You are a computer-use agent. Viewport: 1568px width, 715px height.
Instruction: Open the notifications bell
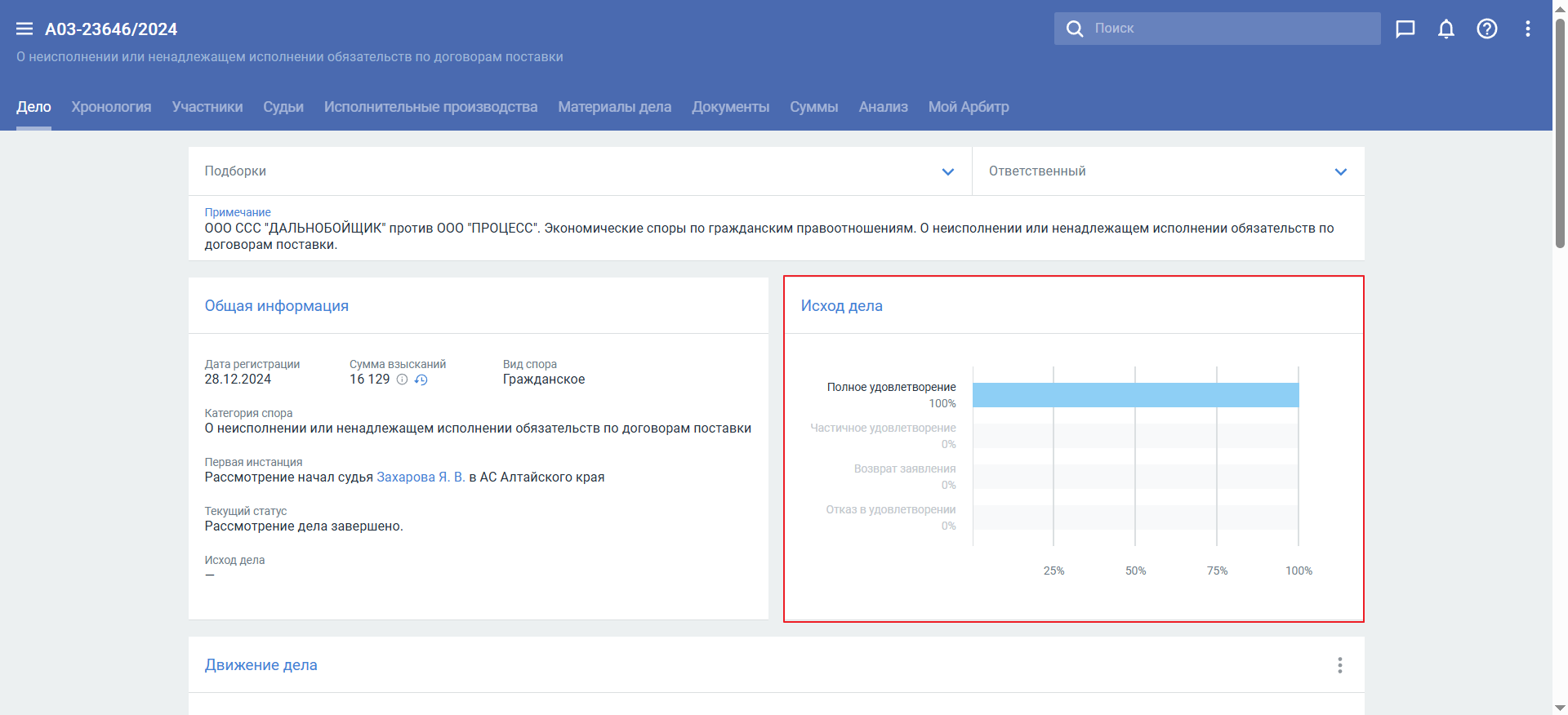coord(1445,29)
